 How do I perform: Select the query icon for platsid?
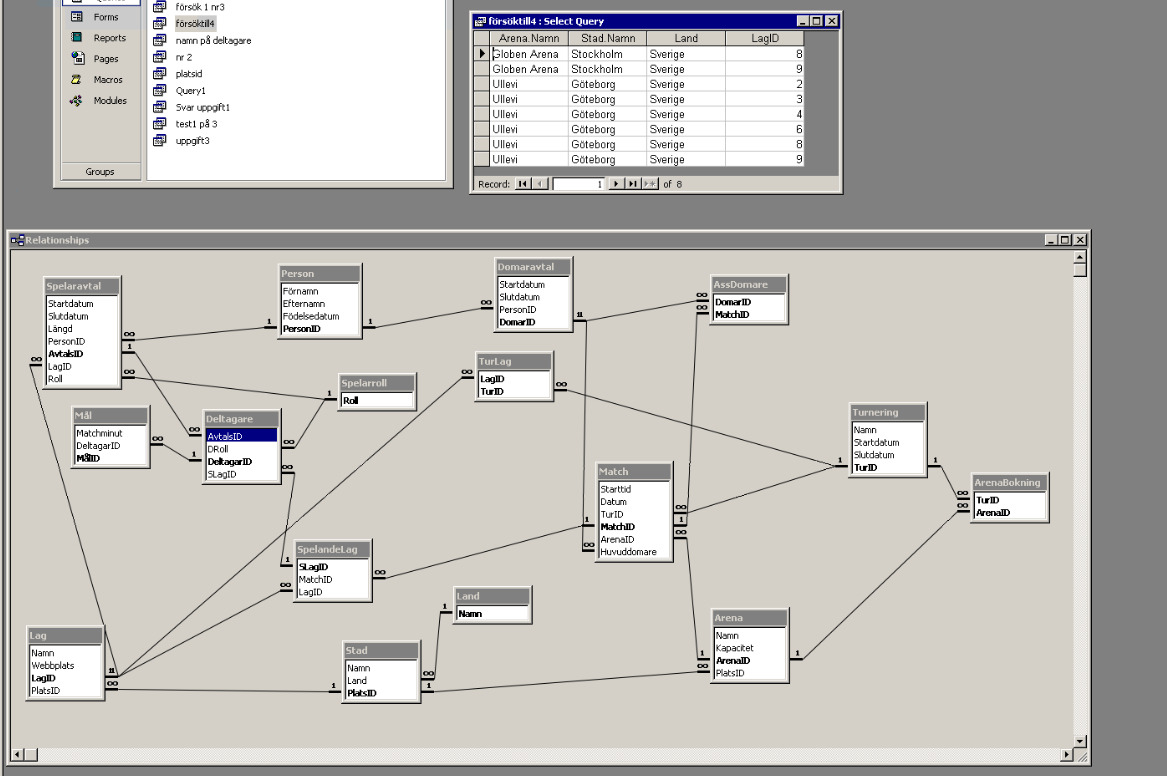pos(159,74)
